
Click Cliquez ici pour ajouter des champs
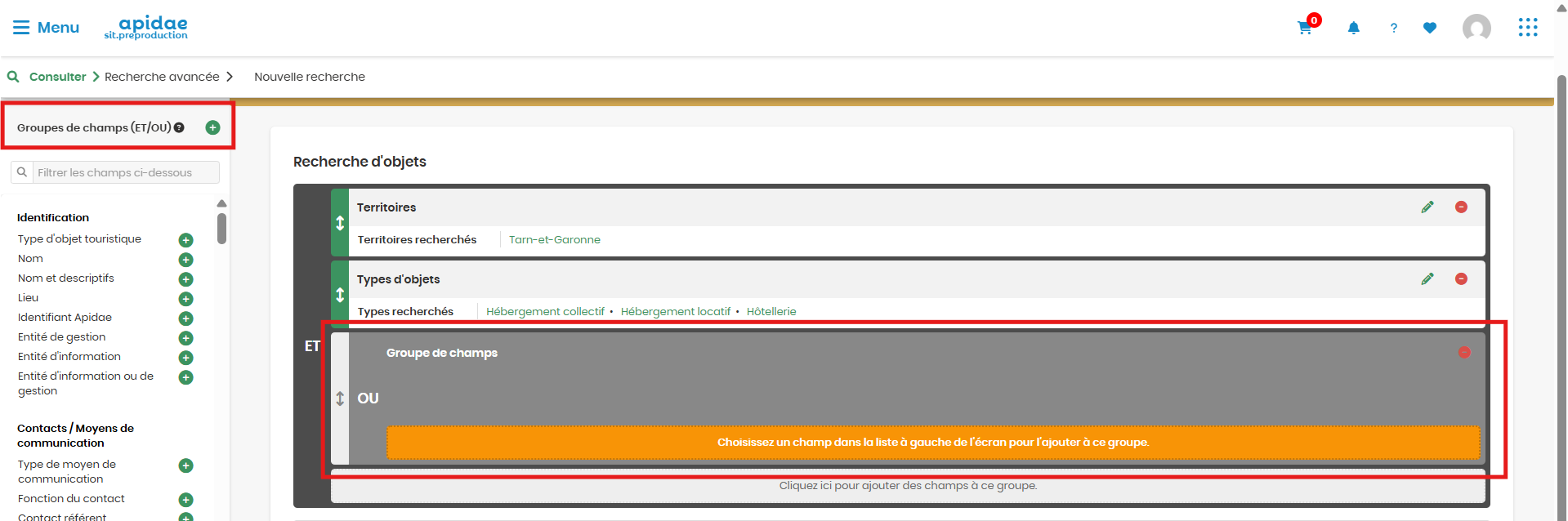tap(908, 486)
